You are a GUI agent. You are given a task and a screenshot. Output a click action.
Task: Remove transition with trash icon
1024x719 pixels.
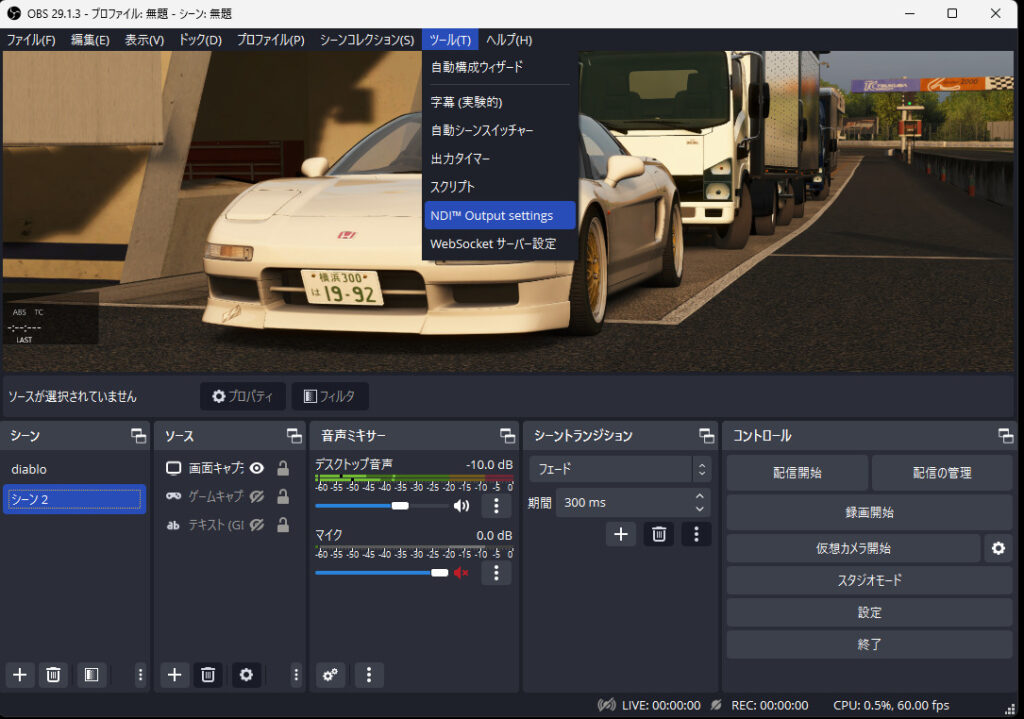click(x=659, y=534)
